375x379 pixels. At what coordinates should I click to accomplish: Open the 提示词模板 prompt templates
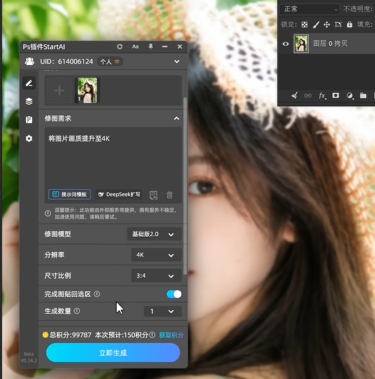point(70,194)
